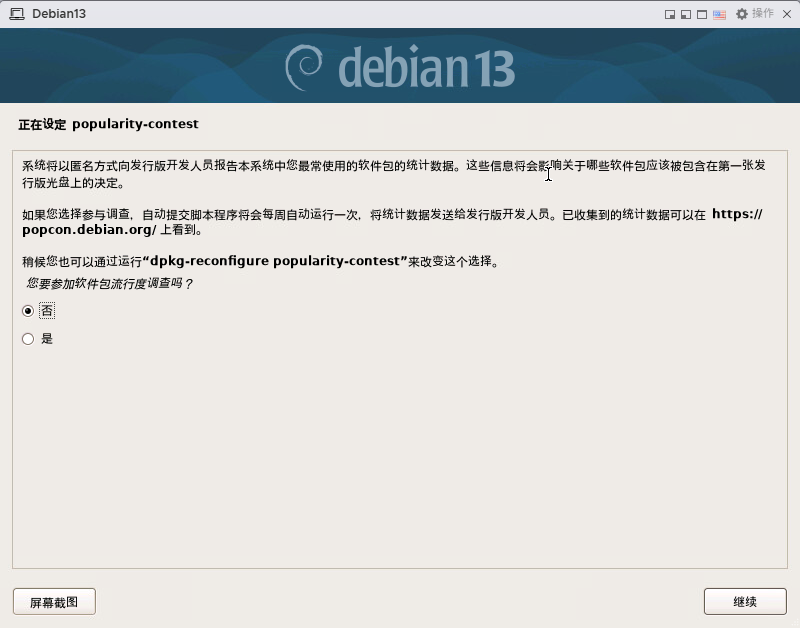800x628 pixels.
Task: Click the debian 13 banner title text
Action: pos(427,68)
